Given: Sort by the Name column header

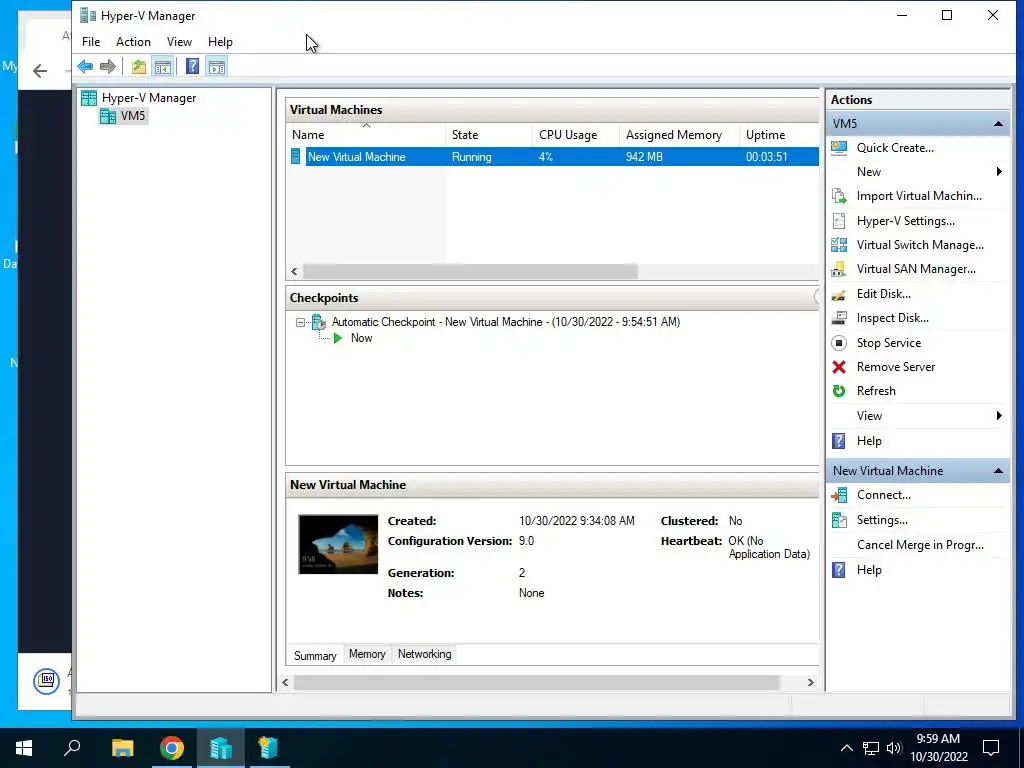Looking at the screenshot, I should 366,135.
